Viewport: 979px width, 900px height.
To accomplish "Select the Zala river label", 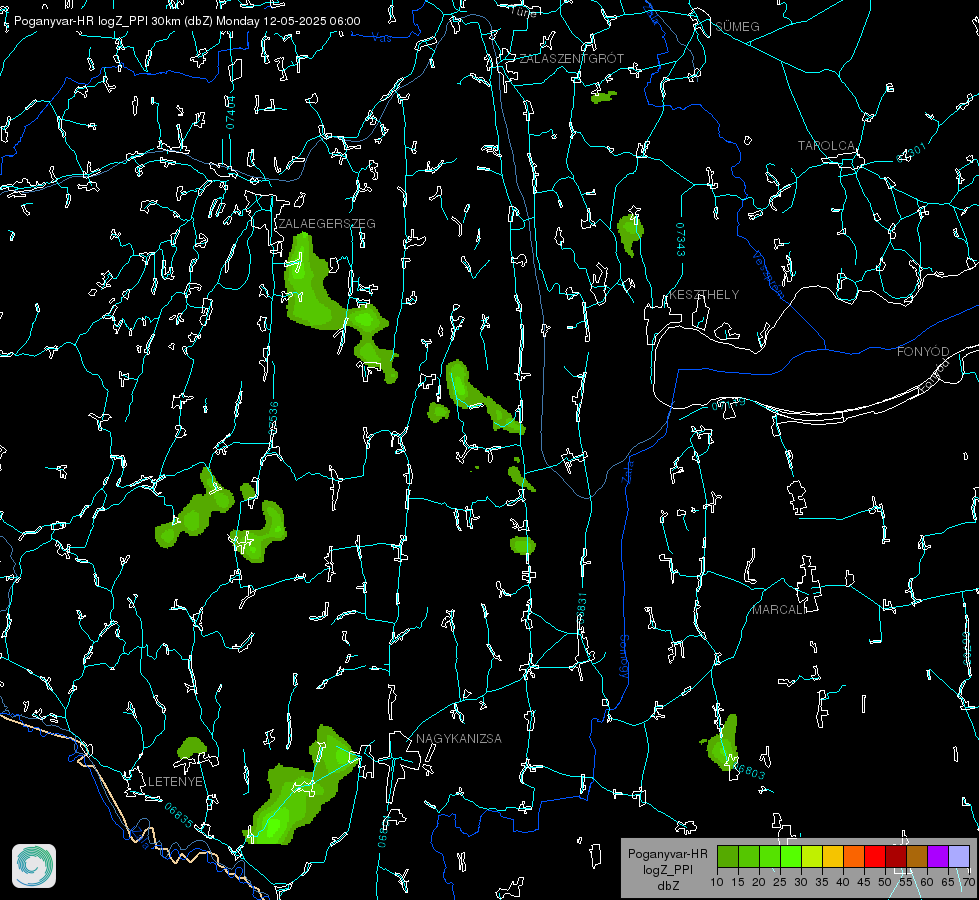I will tap(628, 470).
